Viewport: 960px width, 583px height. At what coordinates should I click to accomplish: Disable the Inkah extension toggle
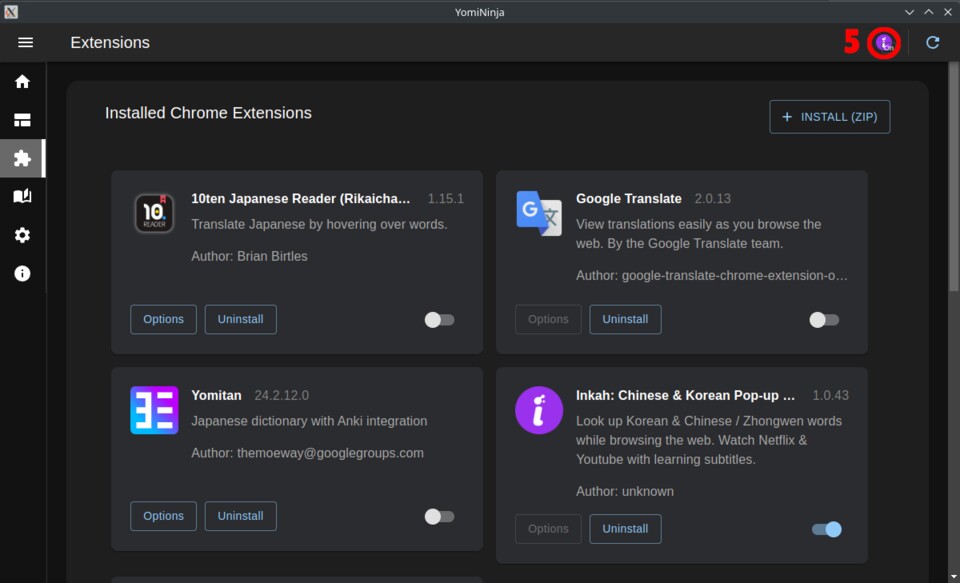826,529
